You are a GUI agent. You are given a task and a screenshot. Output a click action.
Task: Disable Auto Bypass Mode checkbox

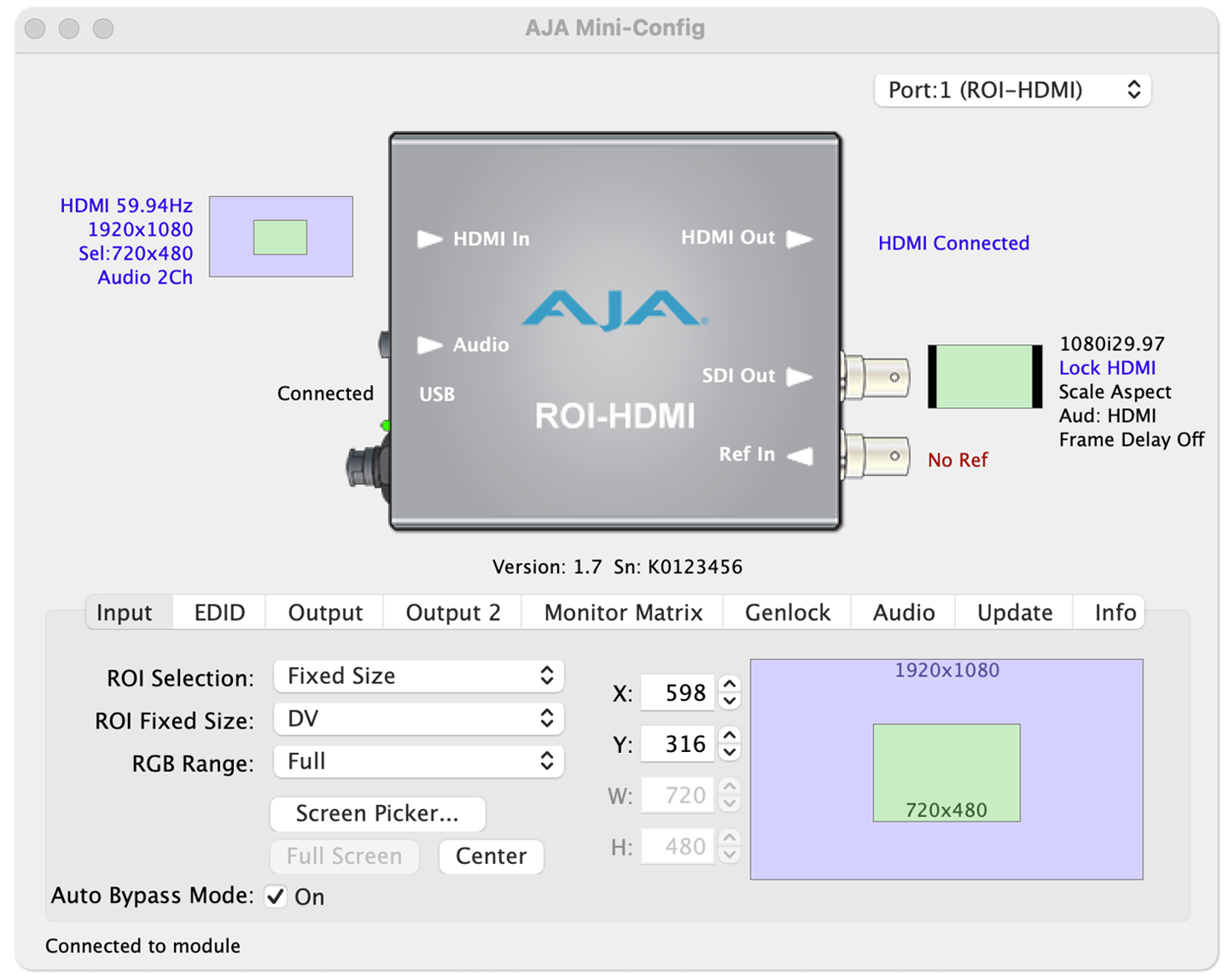tap(276, 896)
